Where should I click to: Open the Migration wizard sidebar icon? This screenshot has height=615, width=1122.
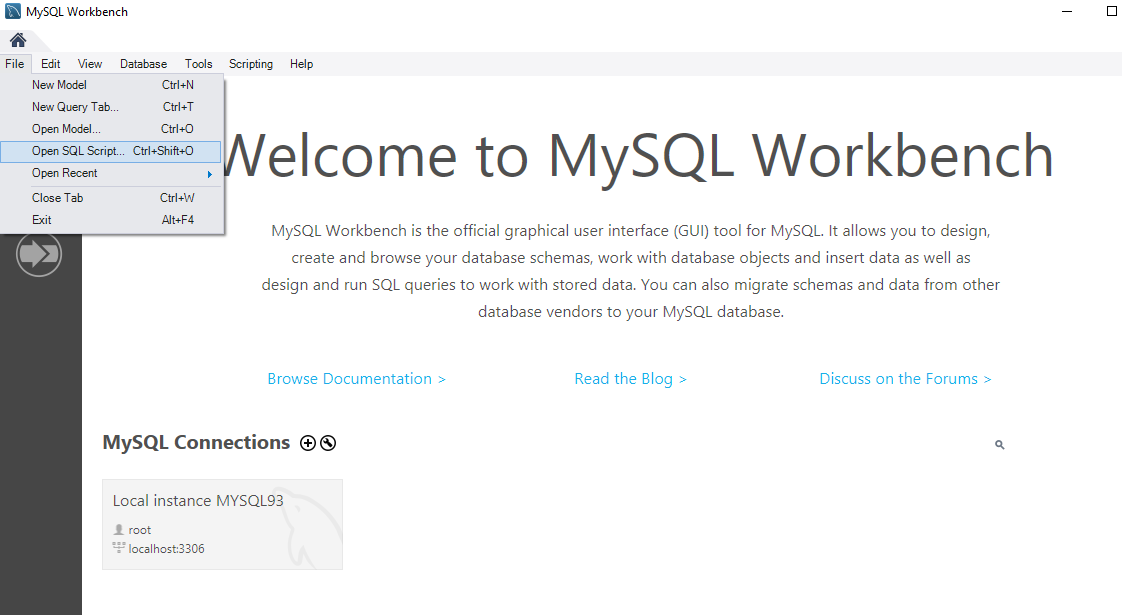pyautogui.click(x=39, y=255)
